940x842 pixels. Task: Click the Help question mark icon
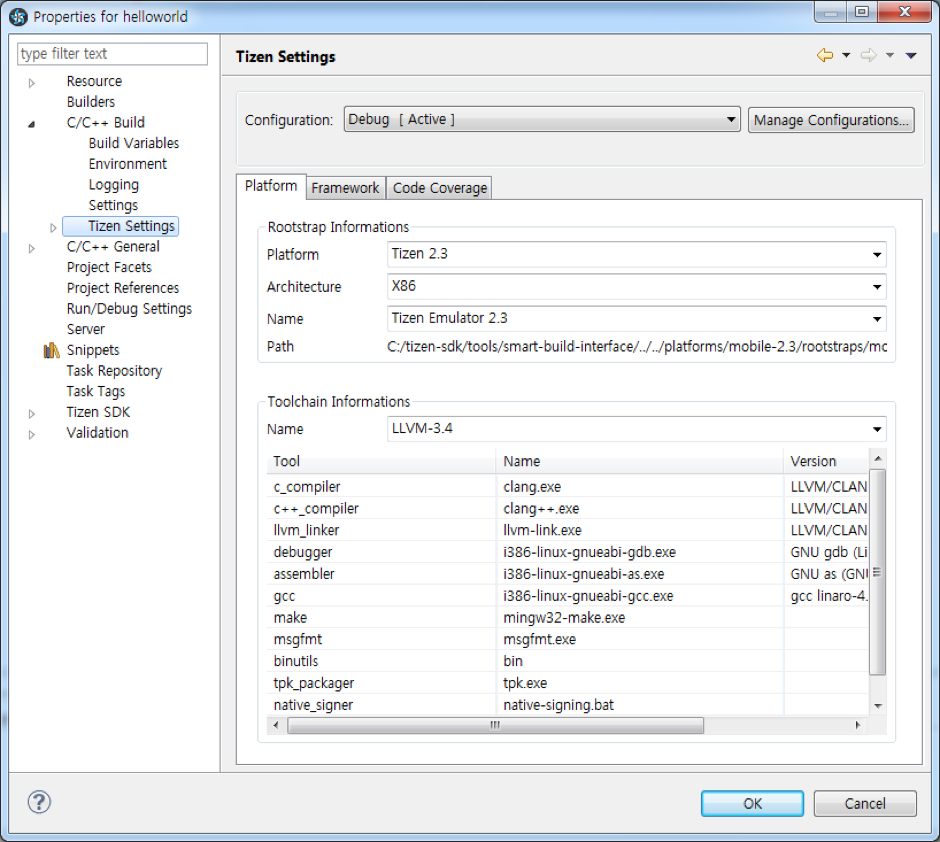(x=39, y=802)
